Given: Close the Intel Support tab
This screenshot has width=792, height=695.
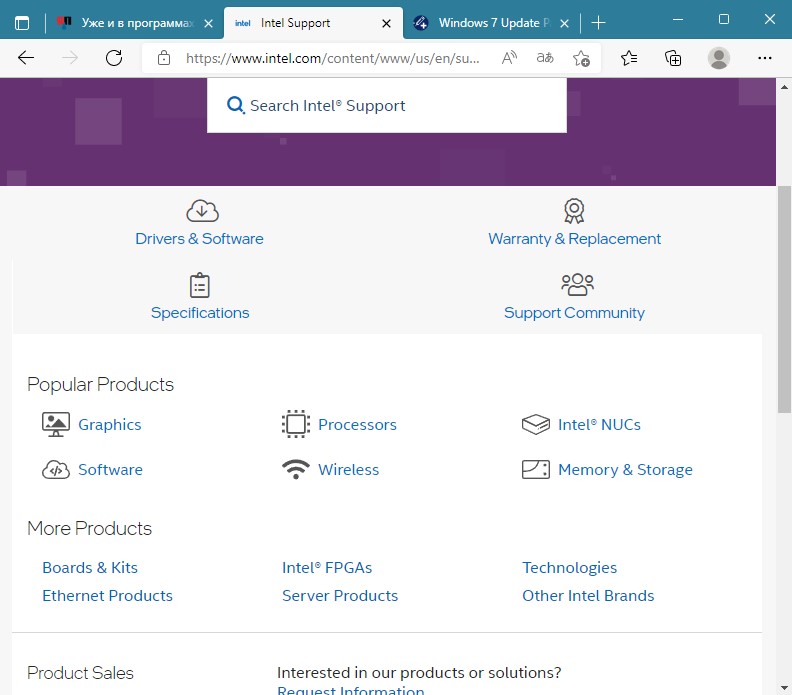Looking at the screenshot, I should pyautogui.click(x=386, y=23).
